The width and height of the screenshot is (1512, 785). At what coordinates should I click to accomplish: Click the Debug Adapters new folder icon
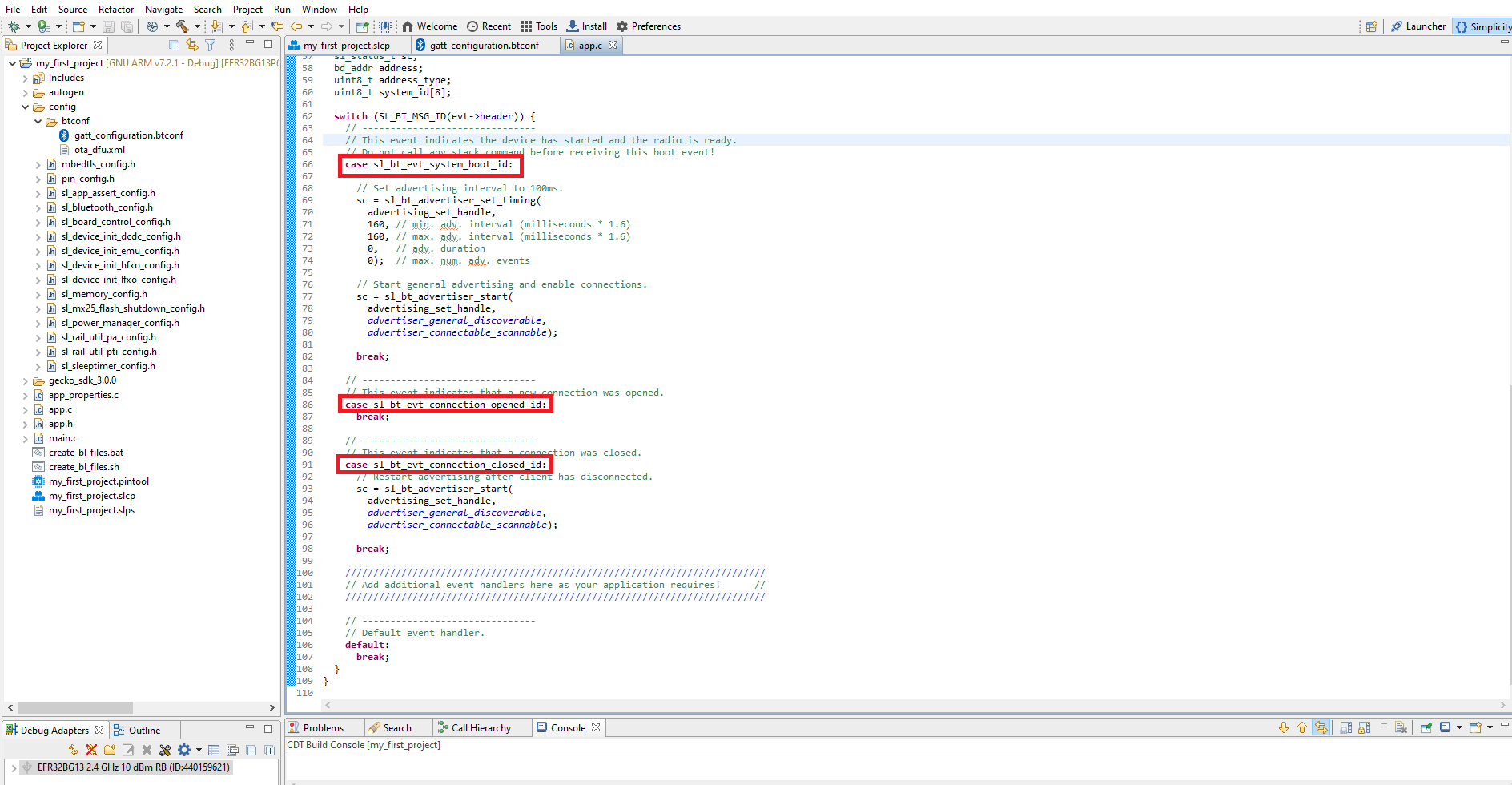(110, 751)
